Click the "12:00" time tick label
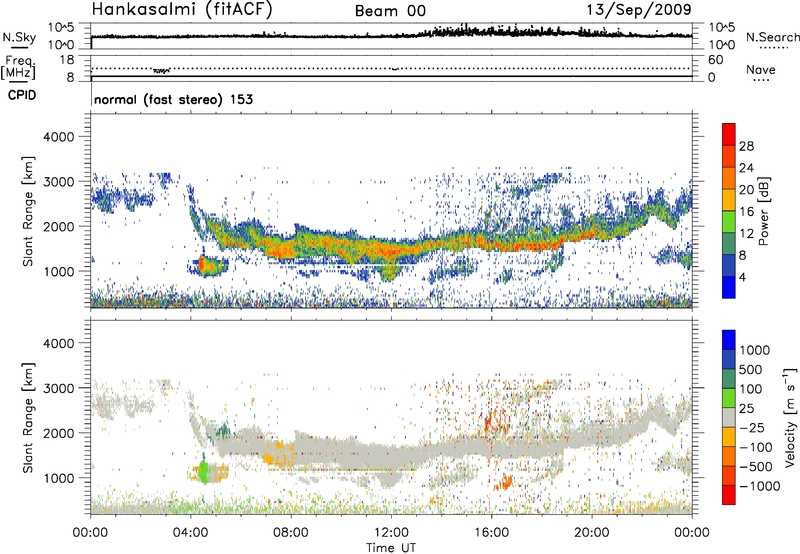 tap(391, 533)
